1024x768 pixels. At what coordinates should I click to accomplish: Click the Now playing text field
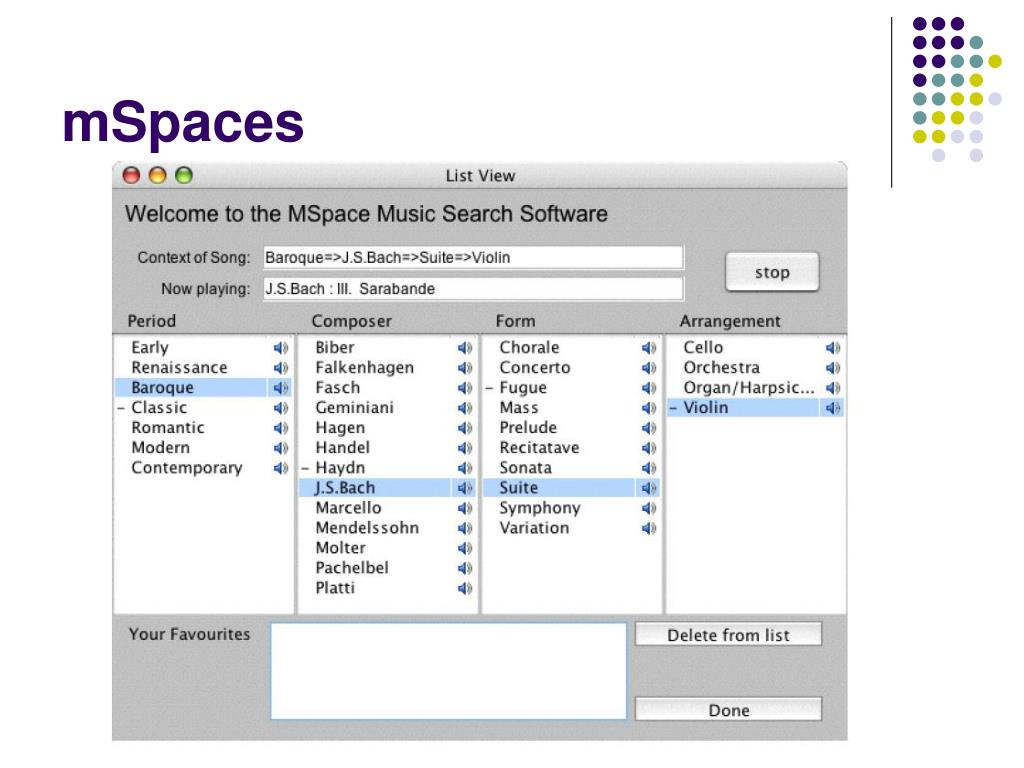[x=473, y=289]
